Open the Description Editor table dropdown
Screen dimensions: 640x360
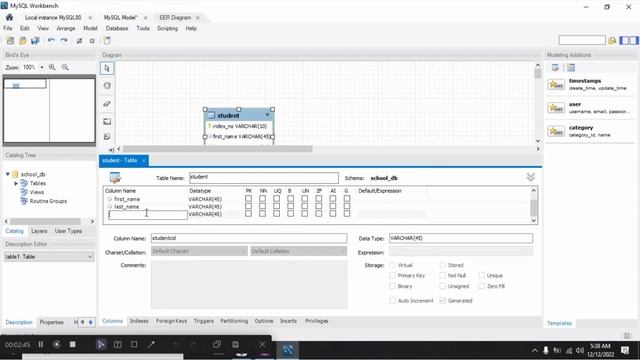pyautogui.click(x=49, y=256)
